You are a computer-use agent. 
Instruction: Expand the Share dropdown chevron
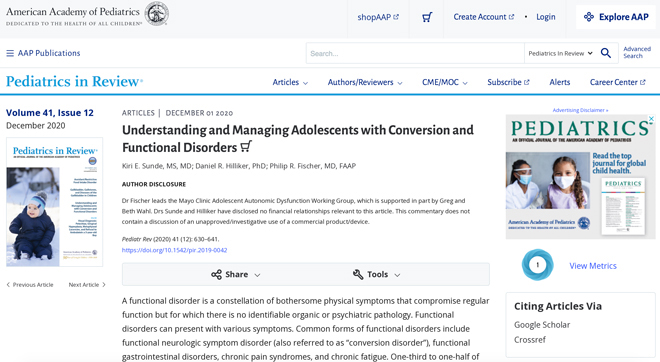click(257, 275)
